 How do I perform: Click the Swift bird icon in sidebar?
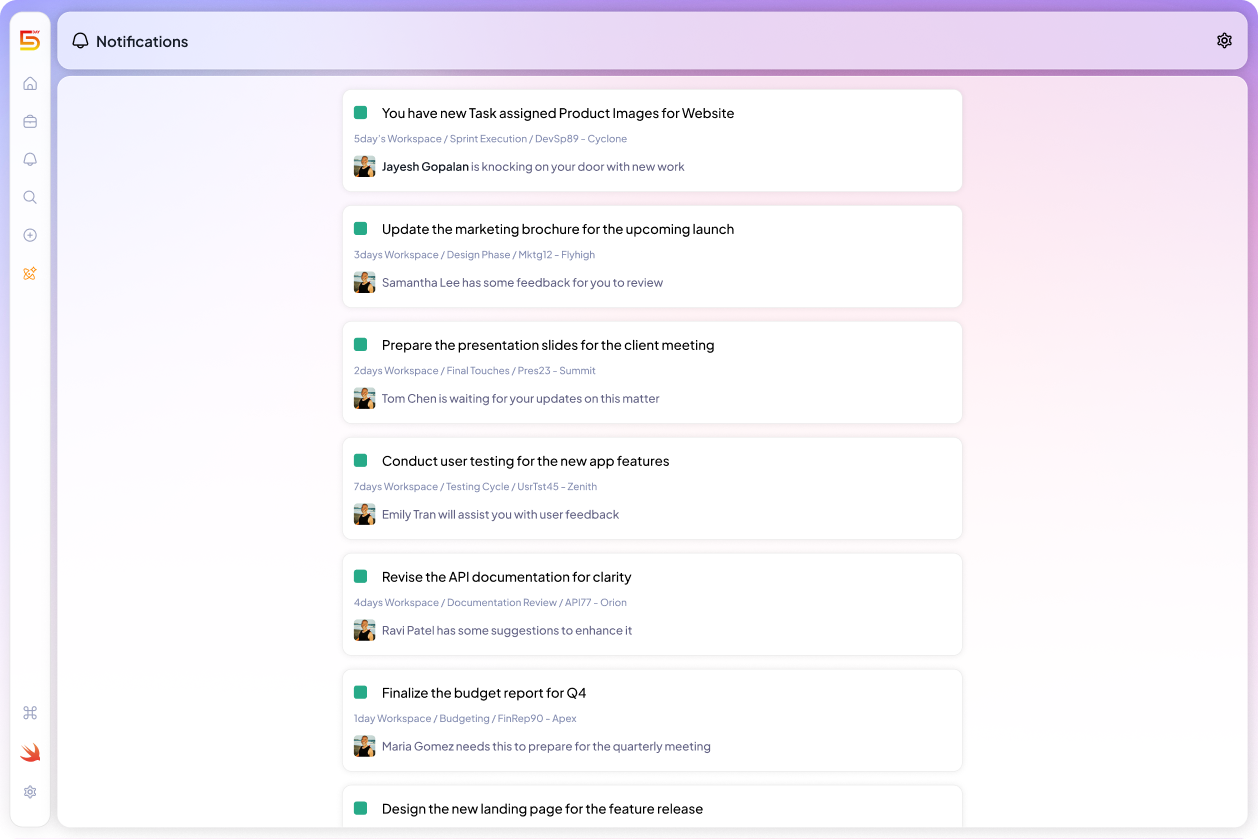[30, 753]
